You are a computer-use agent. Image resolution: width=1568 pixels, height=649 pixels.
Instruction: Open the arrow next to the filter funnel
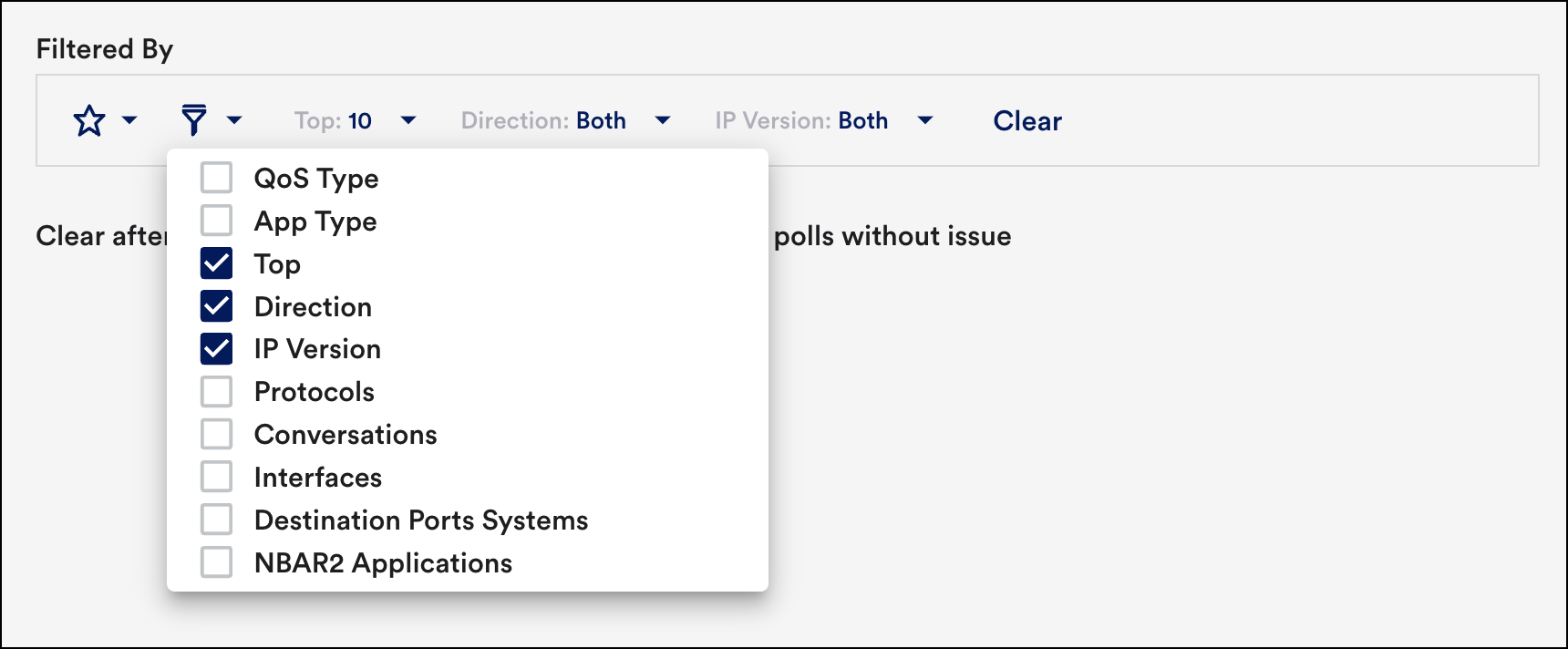234,120
